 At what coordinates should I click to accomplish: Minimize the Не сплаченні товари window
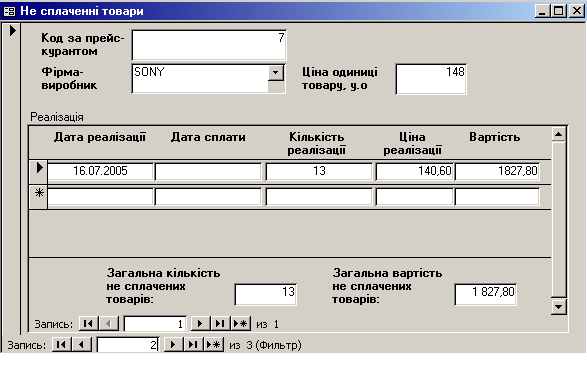[x=542, y=11]
